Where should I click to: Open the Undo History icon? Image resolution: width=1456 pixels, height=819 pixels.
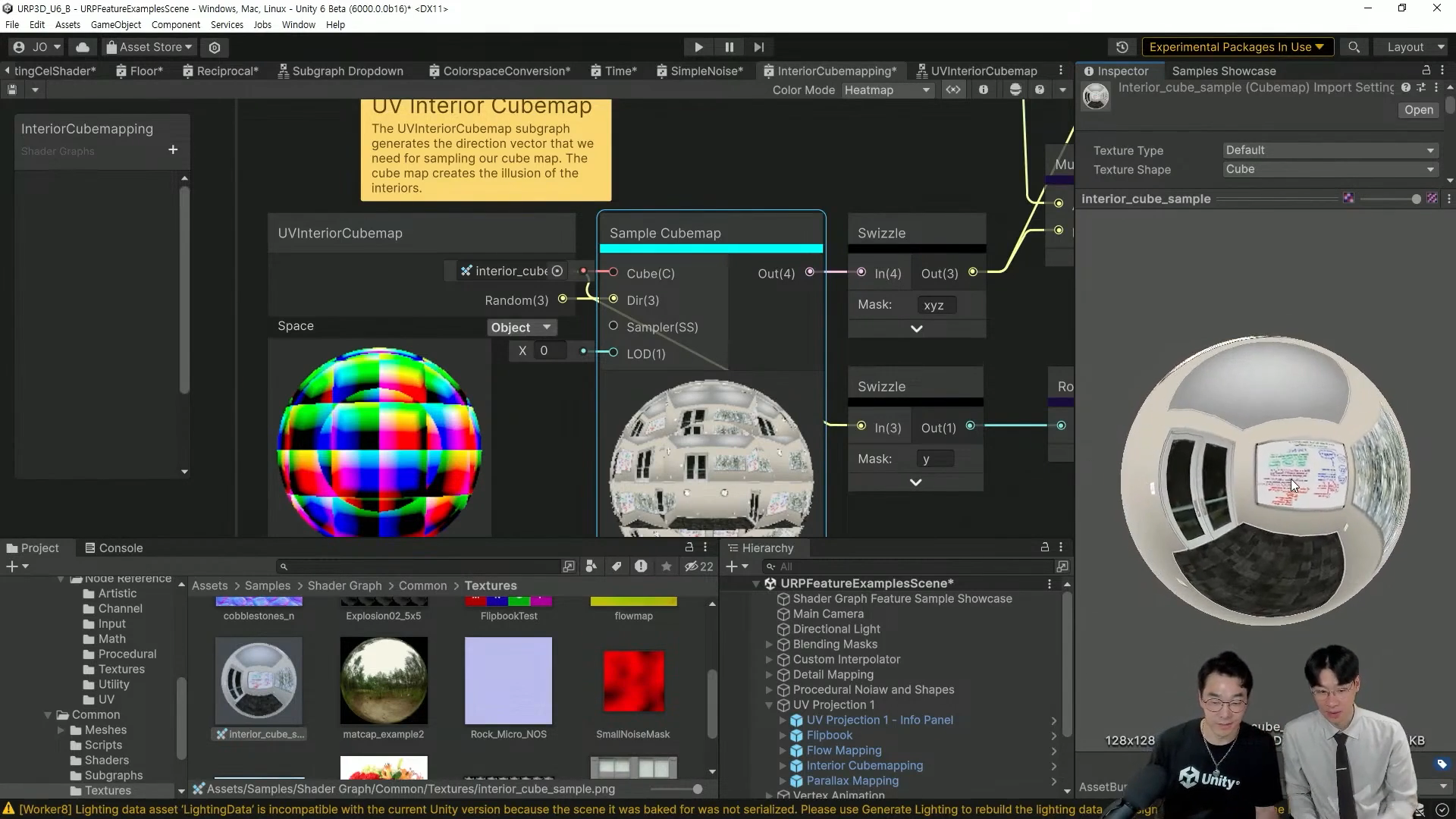pyautogui.click(x=1122, y=47)
